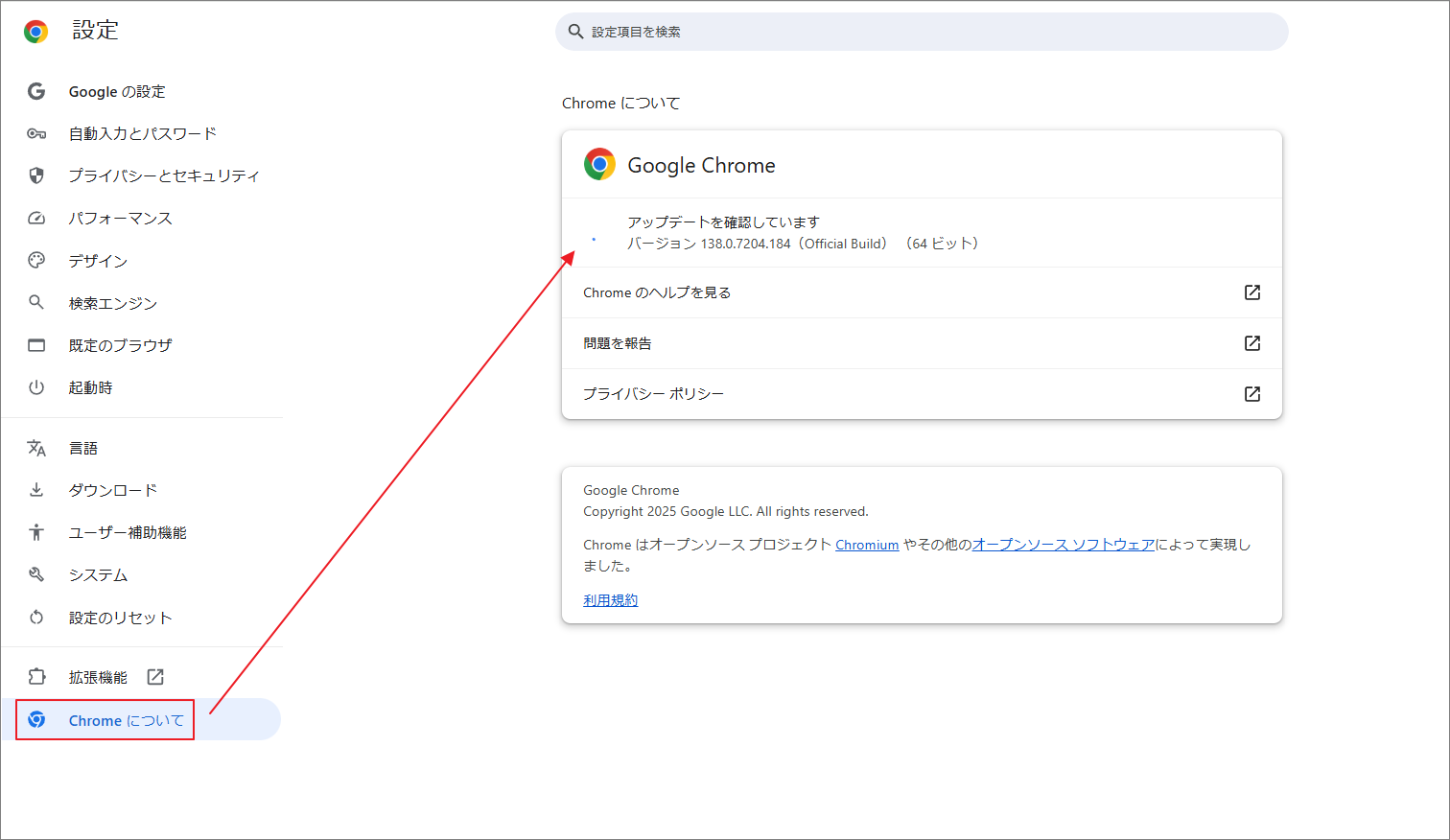1450x840 pixels.
Task: Click the Chrome logo beside 設定 title
Action: pos(36,32)
